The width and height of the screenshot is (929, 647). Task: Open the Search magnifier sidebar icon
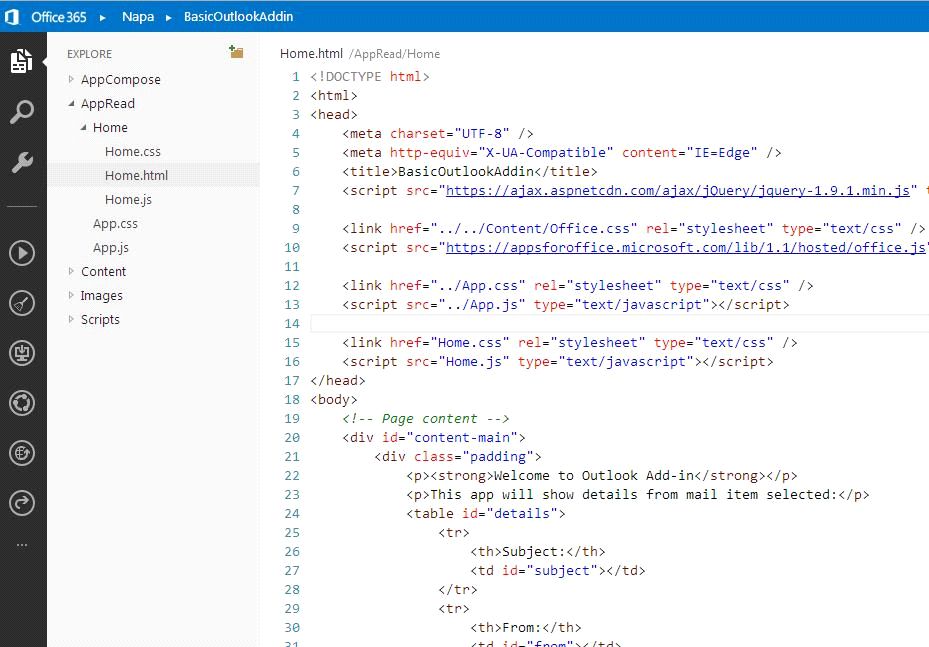point(22,111)
